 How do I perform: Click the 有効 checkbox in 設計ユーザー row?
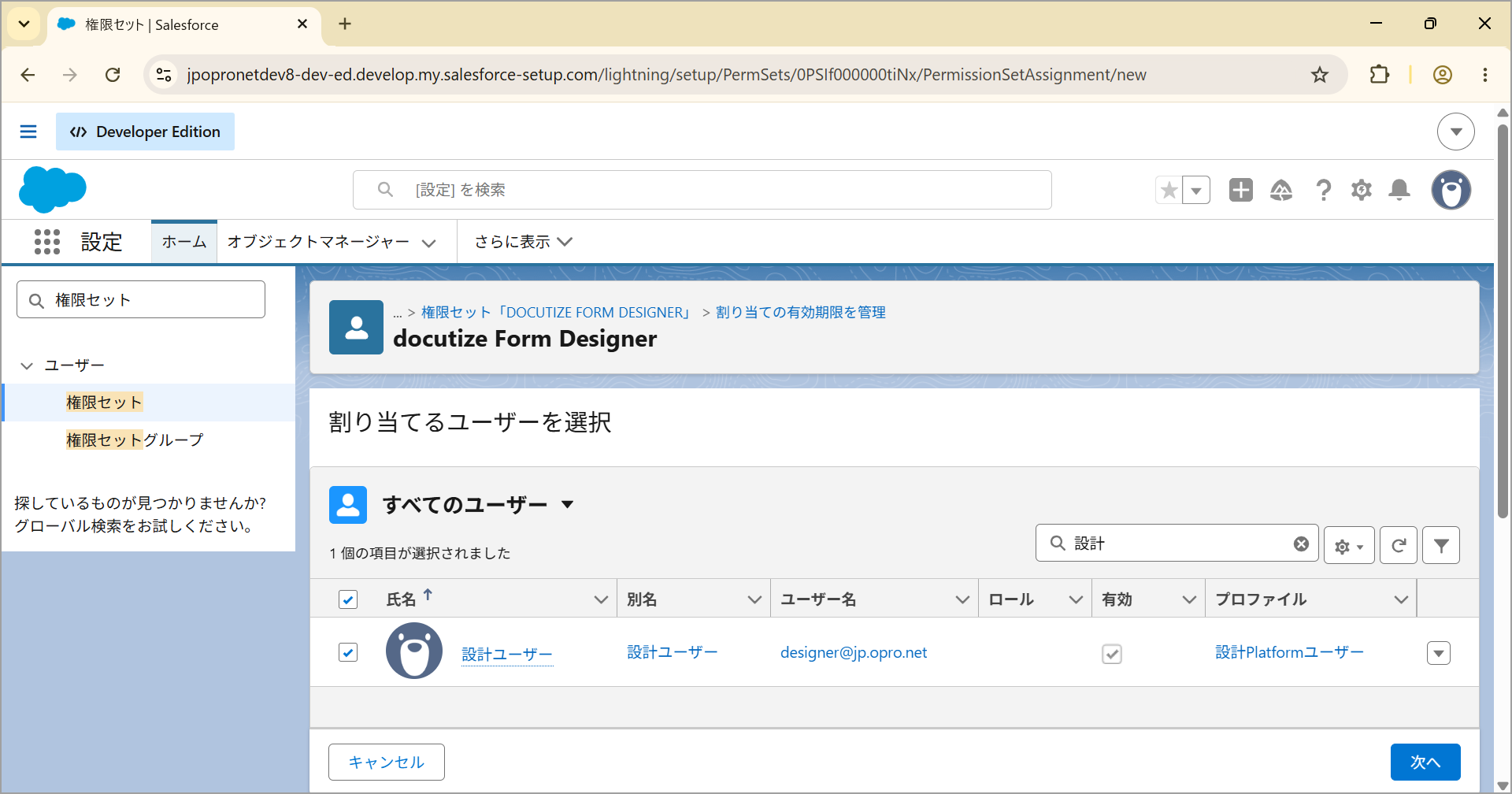tap(1112, 654)
